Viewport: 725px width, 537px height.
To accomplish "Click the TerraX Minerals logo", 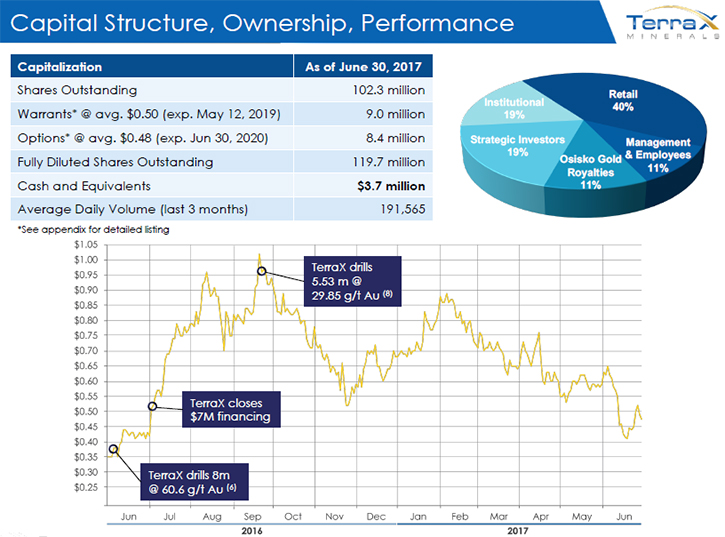I will coord(672,23).
